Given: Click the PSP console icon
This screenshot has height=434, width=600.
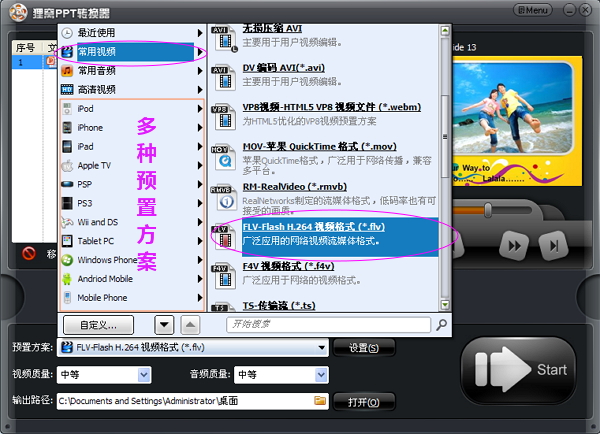Looking at the screenshot, I should tap(67, 184).
